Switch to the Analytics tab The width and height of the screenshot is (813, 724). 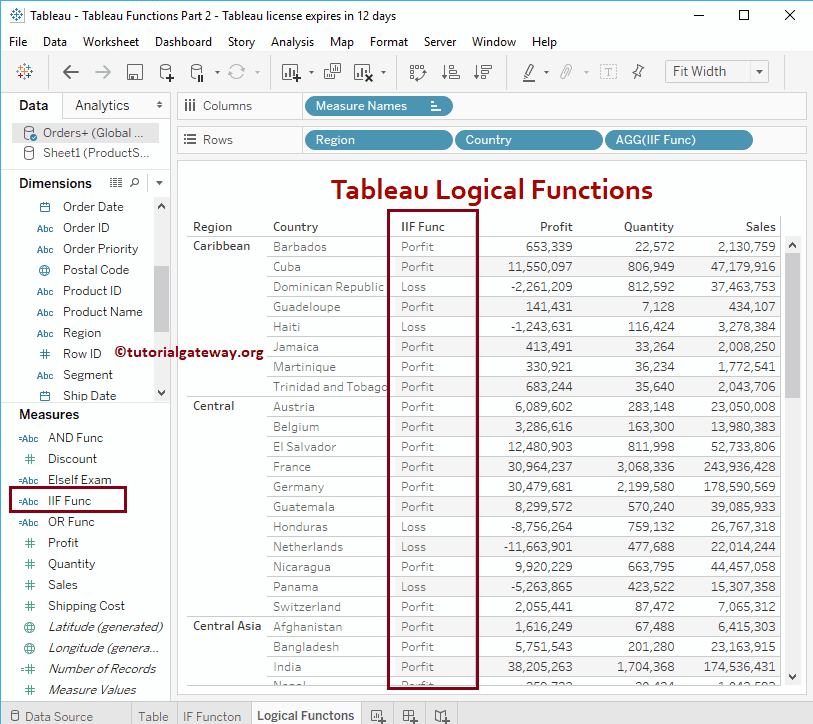(104, 105)
